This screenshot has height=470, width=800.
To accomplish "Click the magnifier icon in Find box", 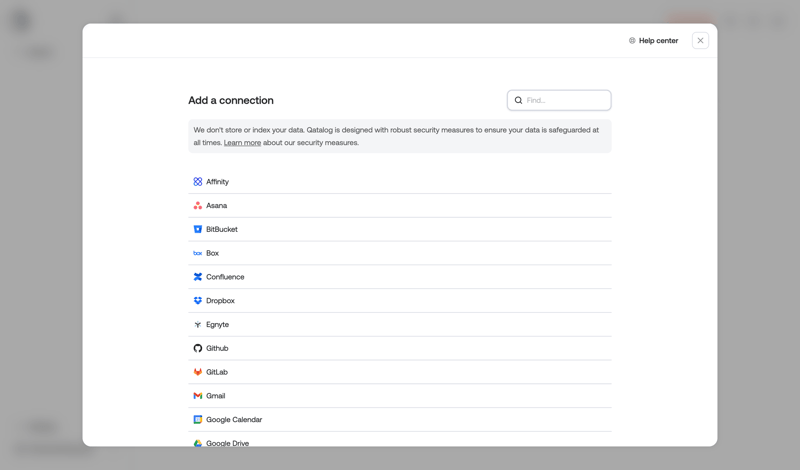I will pos(518,100).
